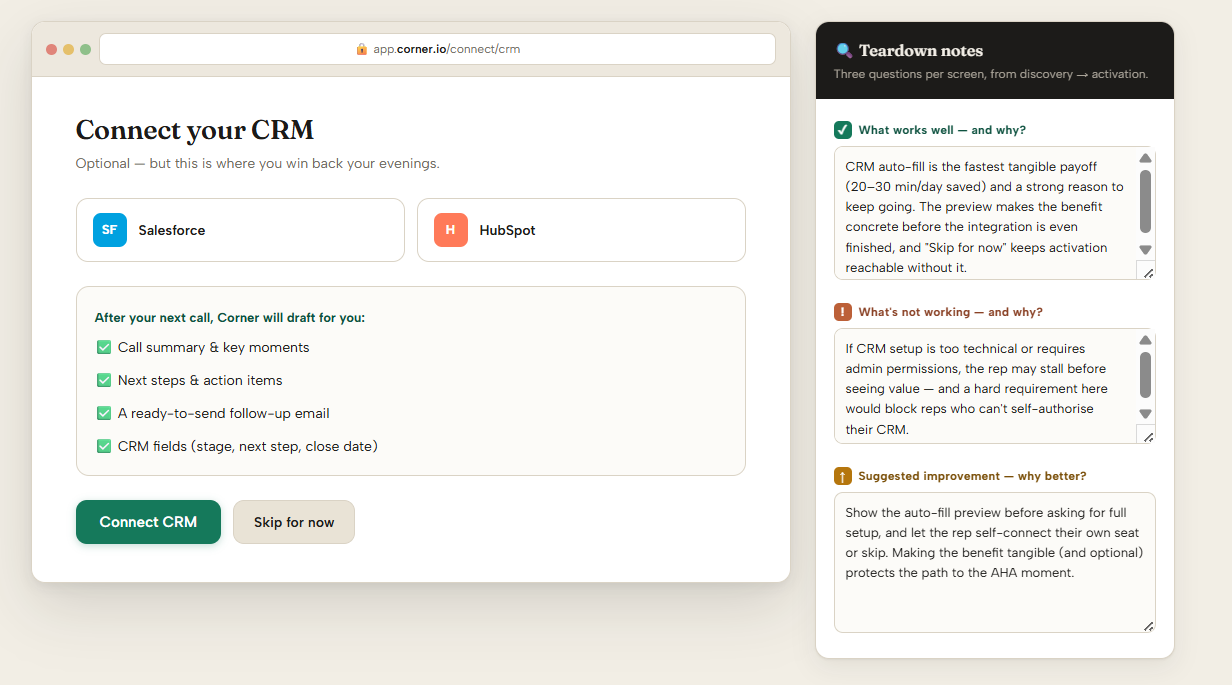The height and width of the screenshot is (685, 1232).
Task: Click scroll-up arrow in What works well box
Action: tap(1146, 158)
